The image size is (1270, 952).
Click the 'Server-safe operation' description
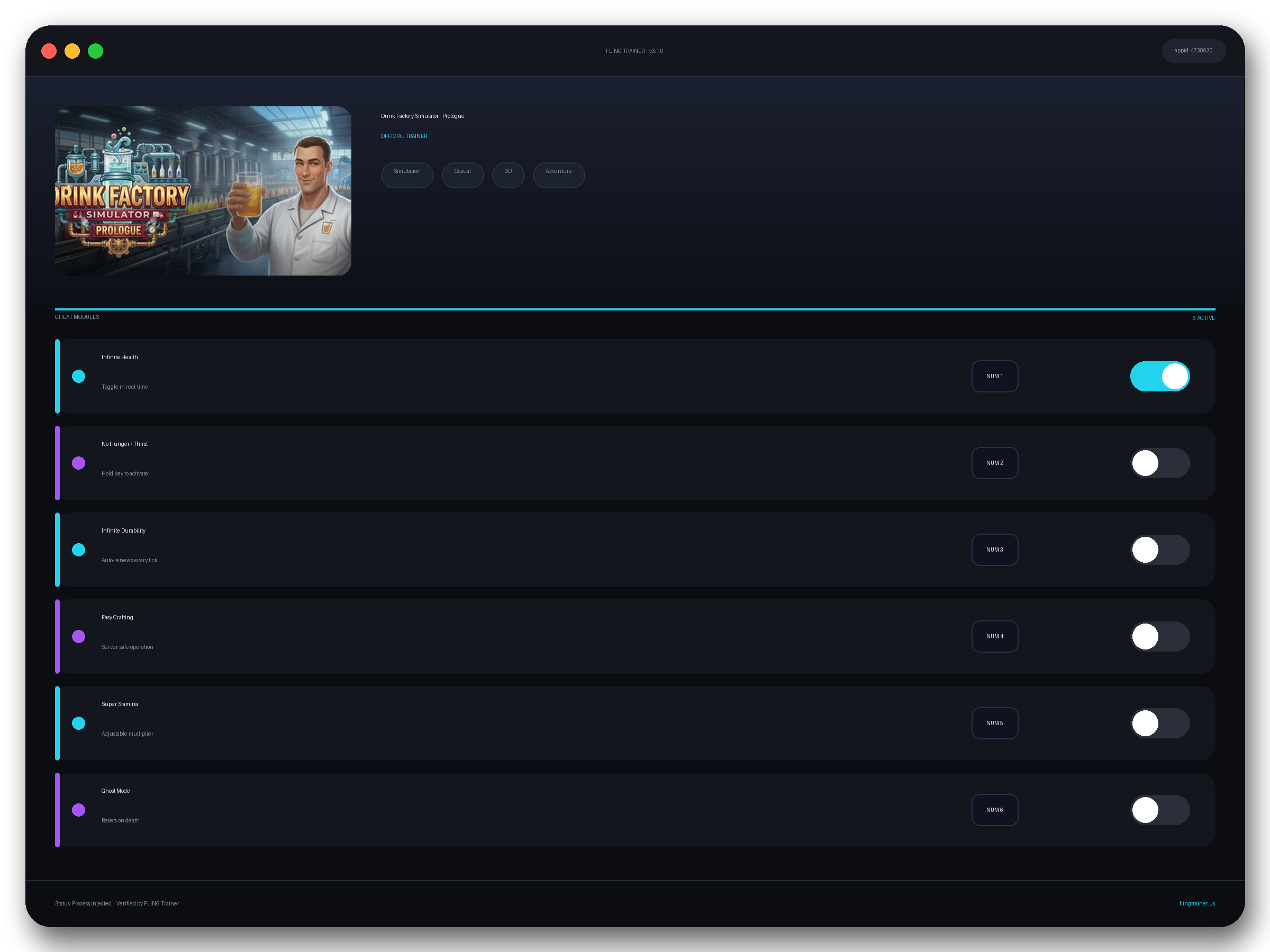pyautogui.click(x=128, y=647)
